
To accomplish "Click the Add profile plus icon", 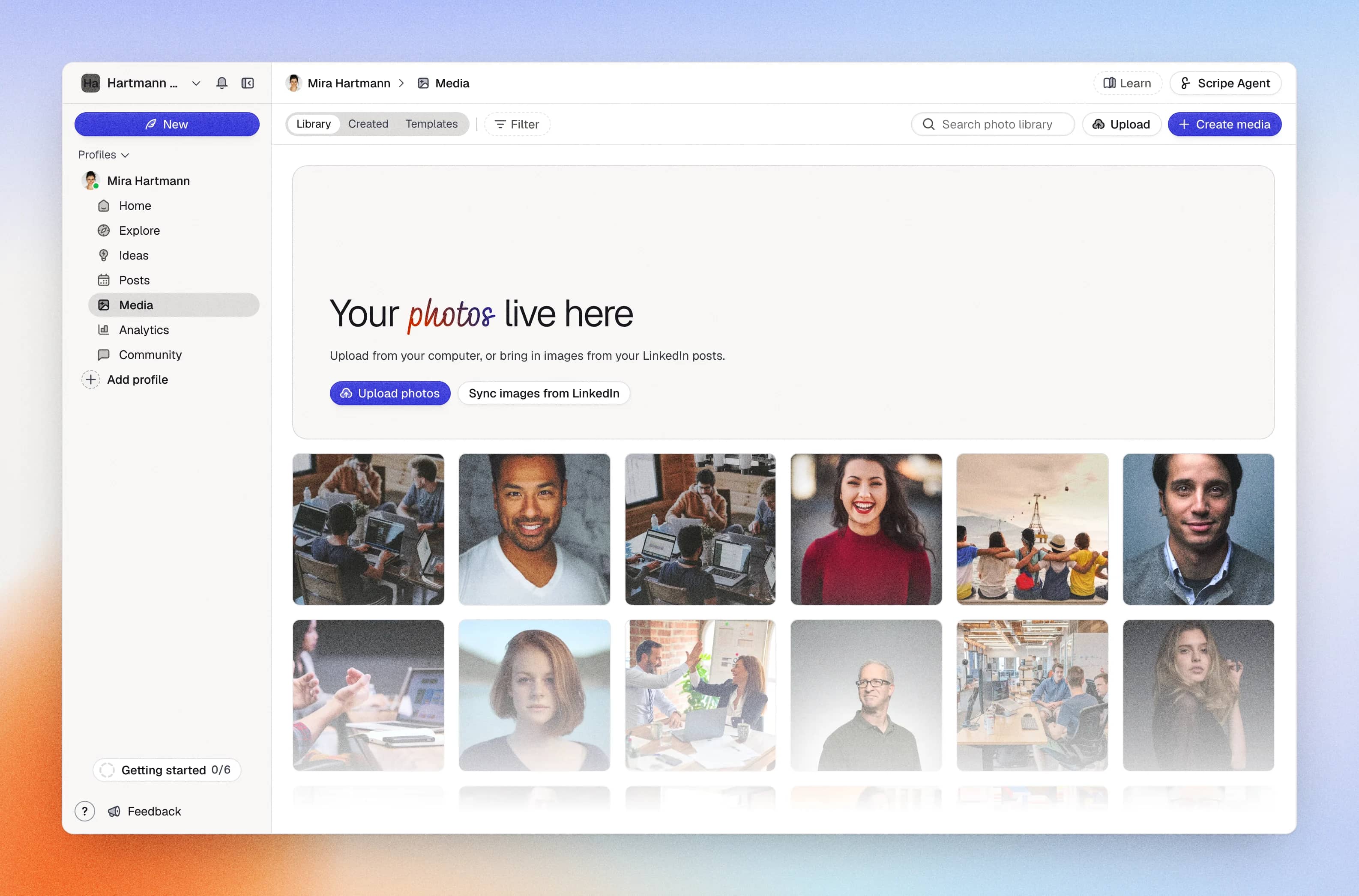I will pos(90,379).
